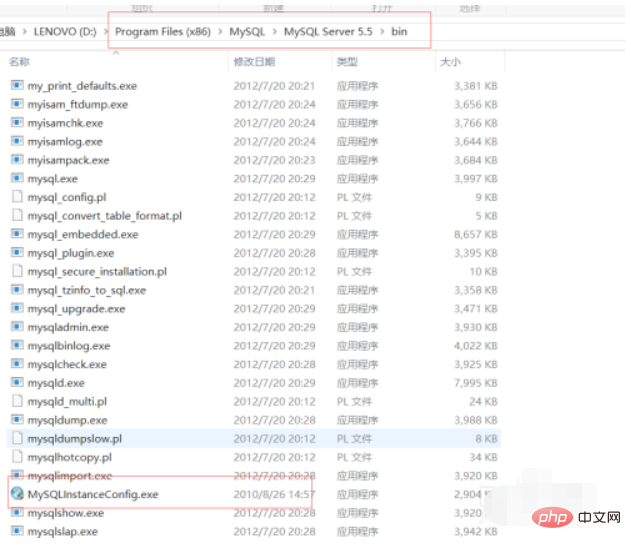Expand chevron after Program Files (x86) breadcrumb
This screenshot has height=550, width=631.
pyautogui.click(x=220, y=31)
